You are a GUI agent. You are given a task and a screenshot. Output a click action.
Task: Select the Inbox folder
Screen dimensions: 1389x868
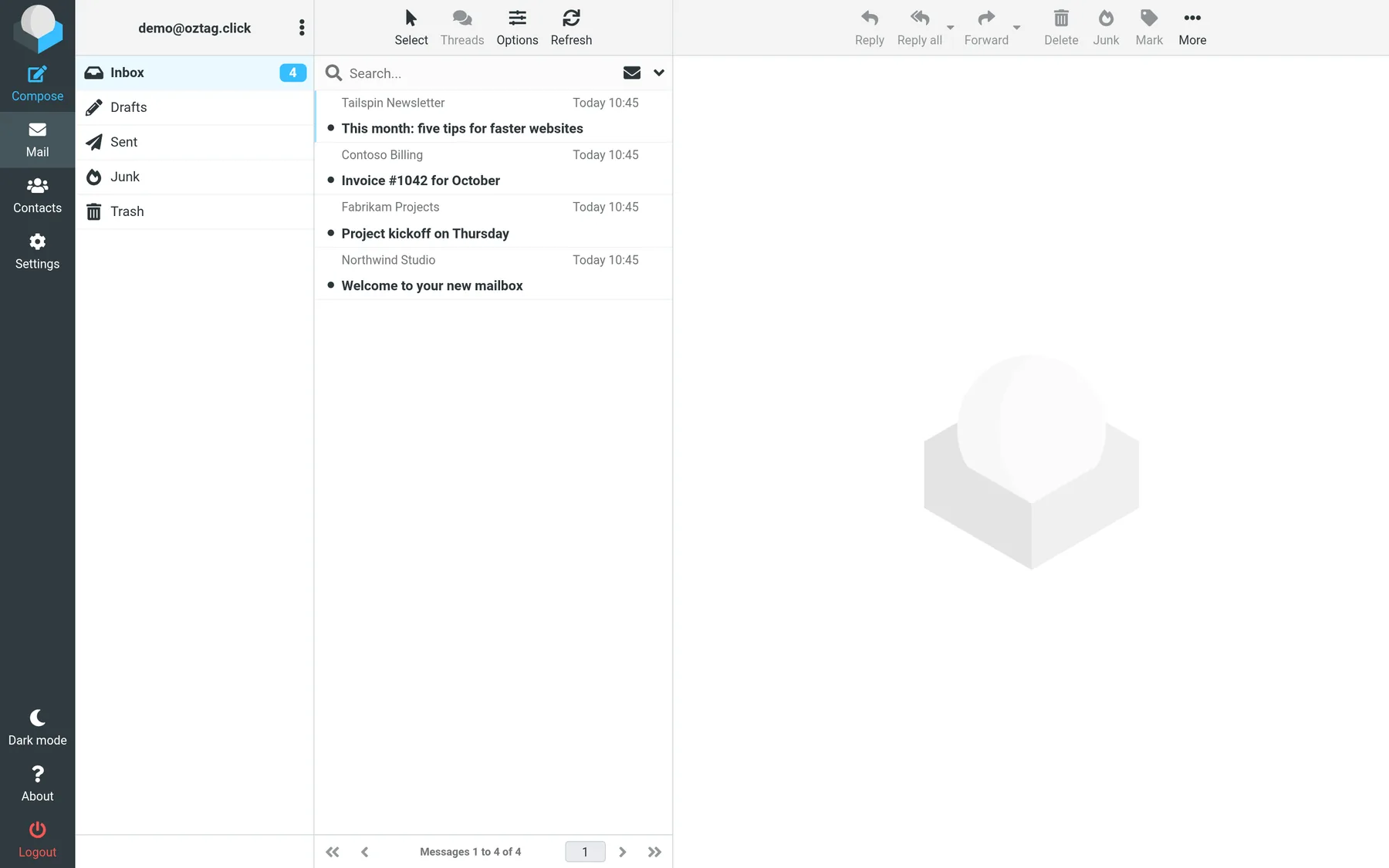194,73
